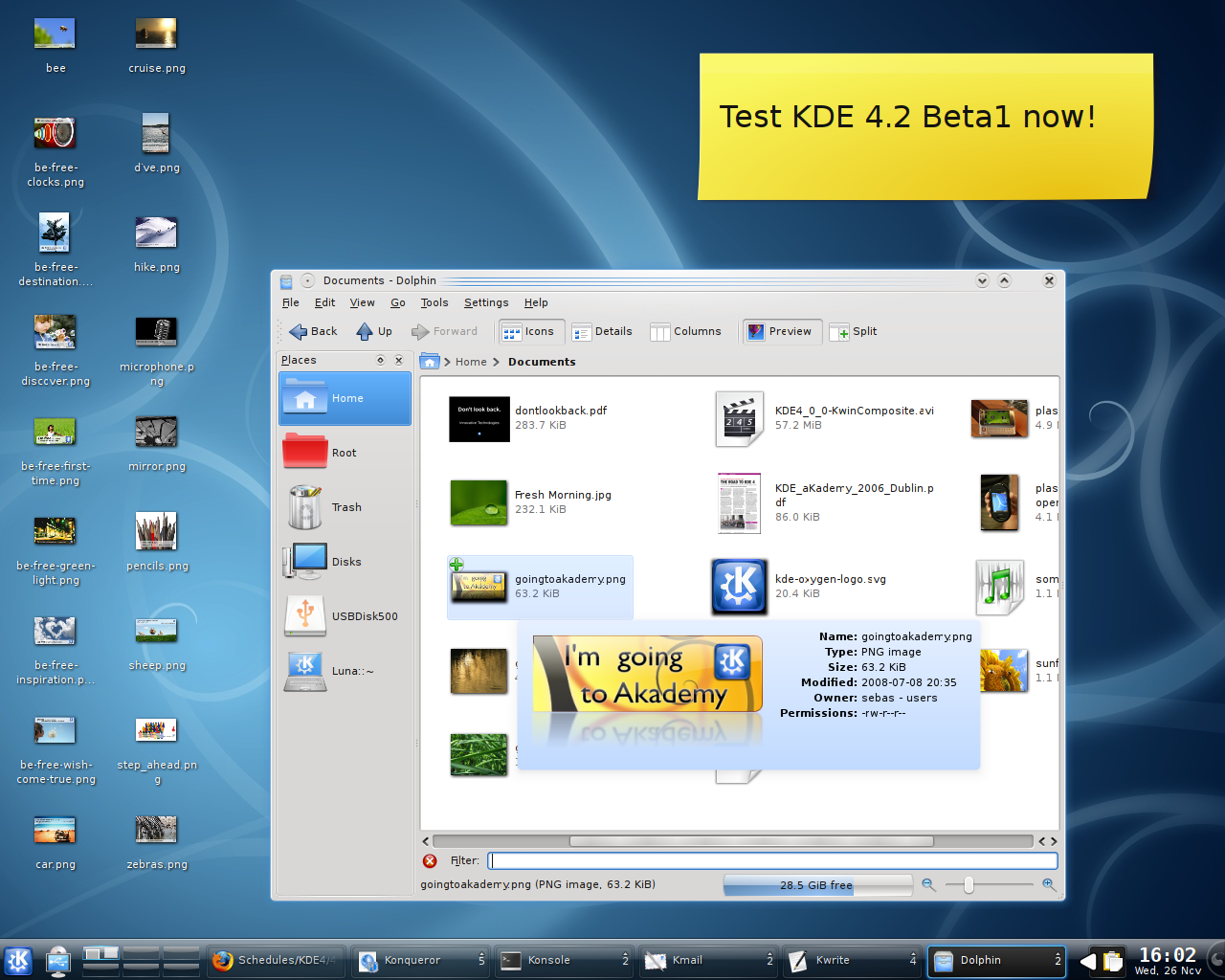Select Root in Places panel

345,453
